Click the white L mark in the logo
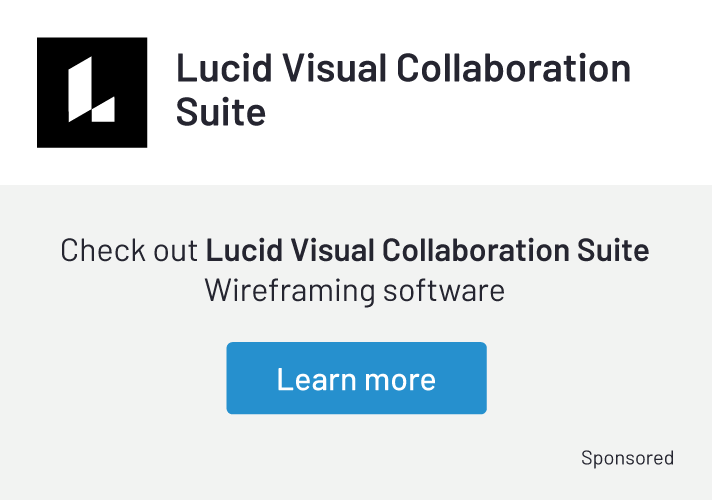Screen dimensions: 712x500 coord(91,96)
